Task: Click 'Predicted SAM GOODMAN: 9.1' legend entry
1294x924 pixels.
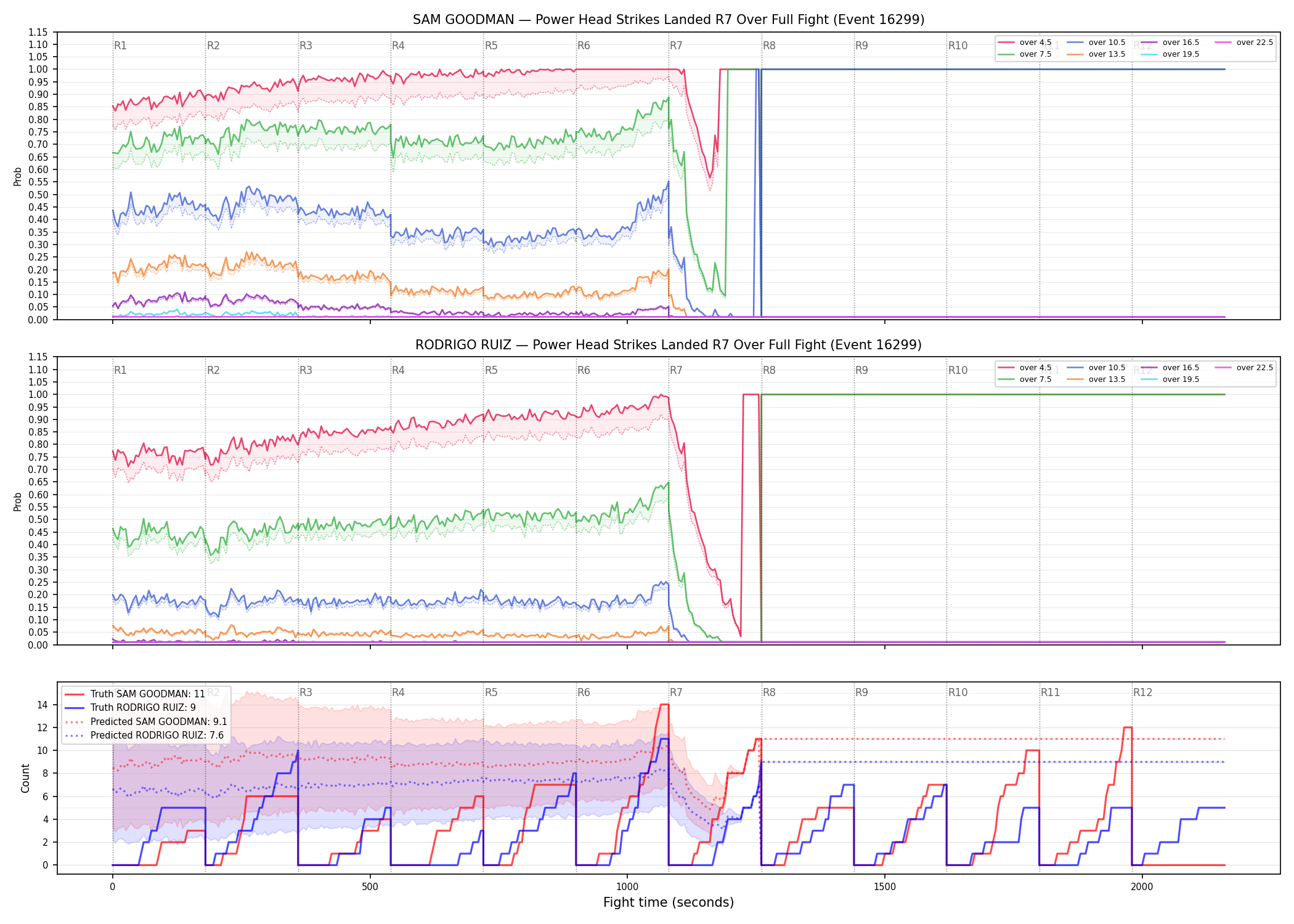Action: pos(146,721)
